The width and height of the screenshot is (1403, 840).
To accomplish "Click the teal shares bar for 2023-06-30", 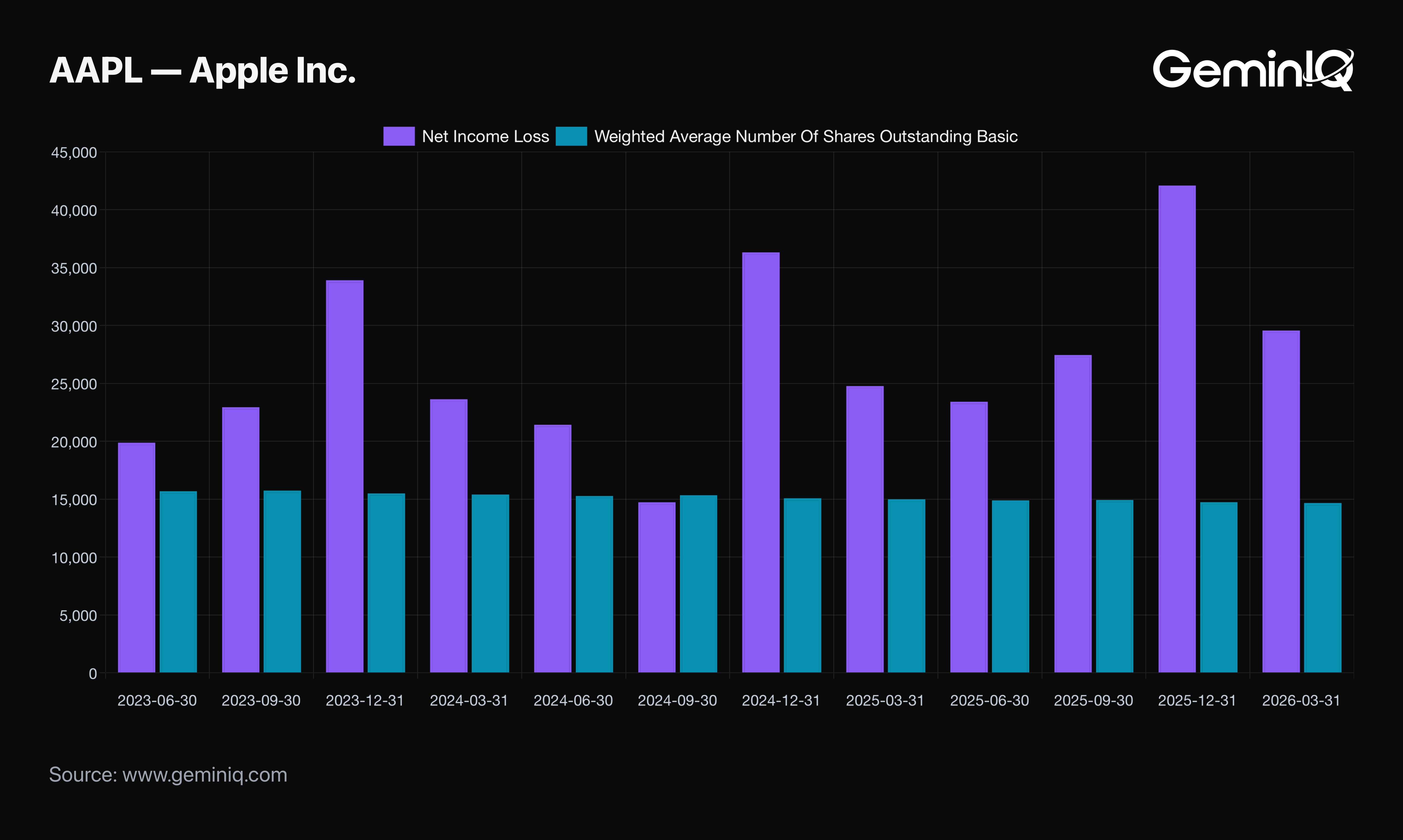I will pos(178,582).
